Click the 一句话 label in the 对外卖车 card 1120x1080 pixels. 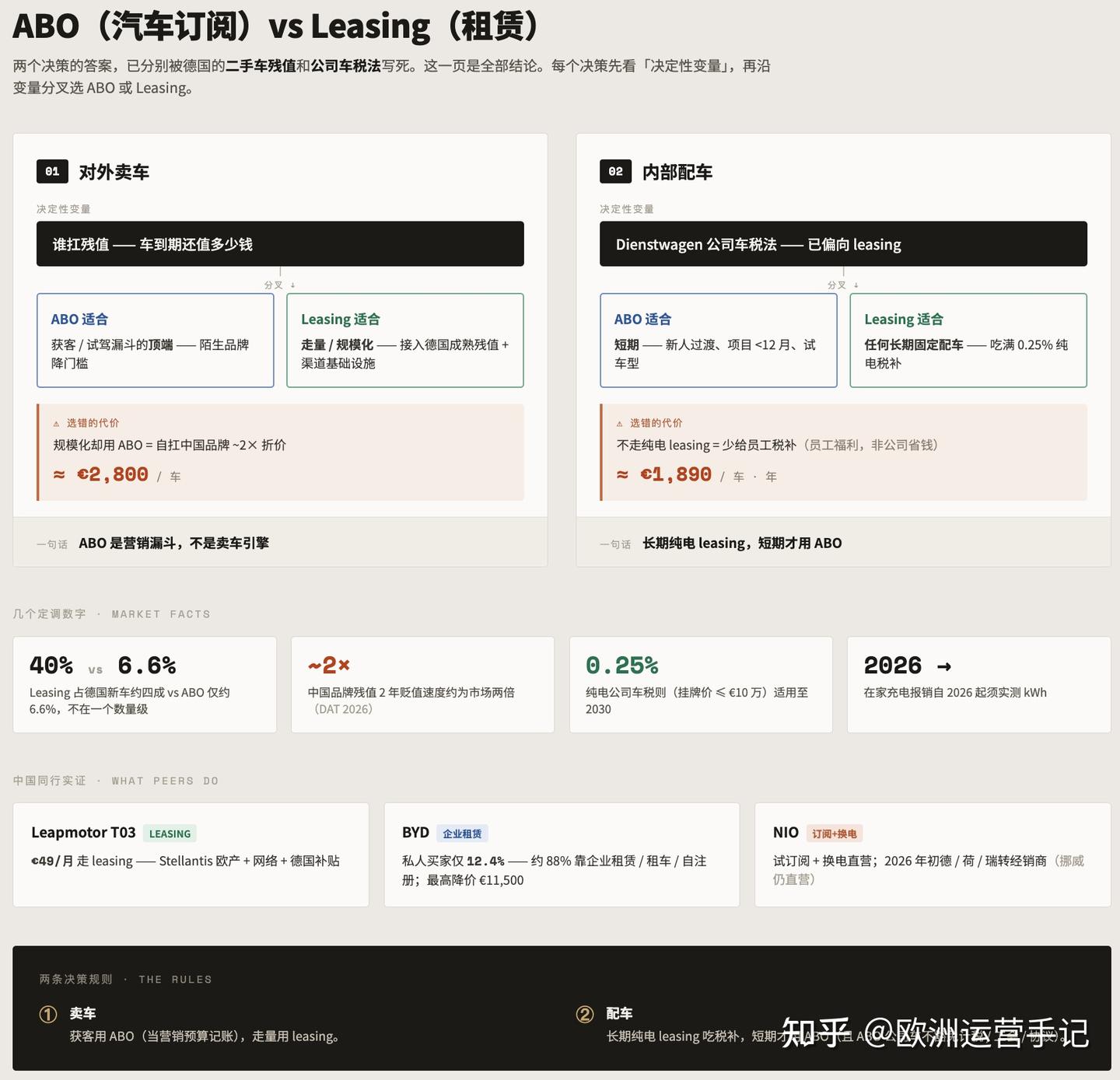pos(52,544)
